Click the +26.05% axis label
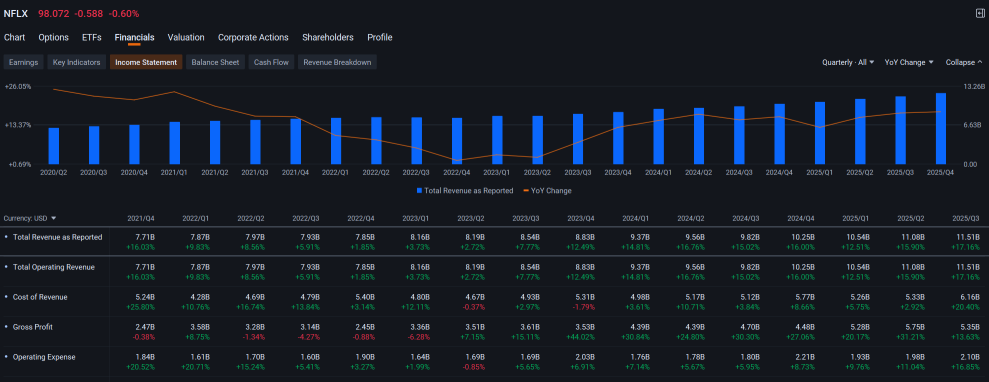989x382 pixels. 18,86
